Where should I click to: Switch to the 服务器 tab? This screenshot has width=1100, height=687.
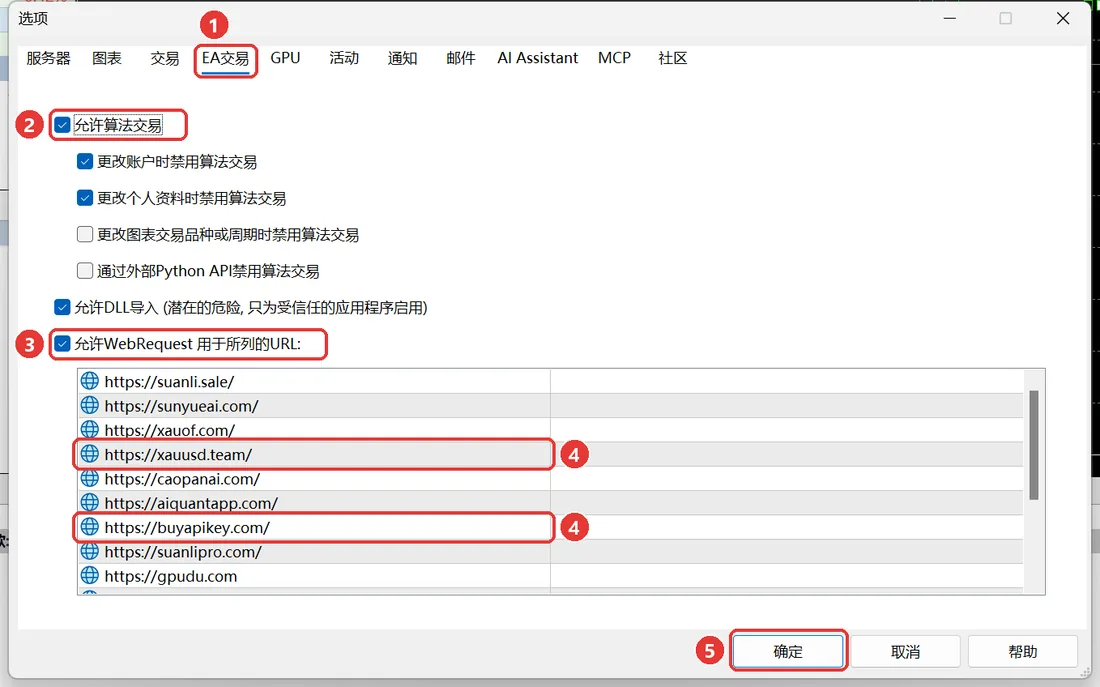click(x=48, y=58)
